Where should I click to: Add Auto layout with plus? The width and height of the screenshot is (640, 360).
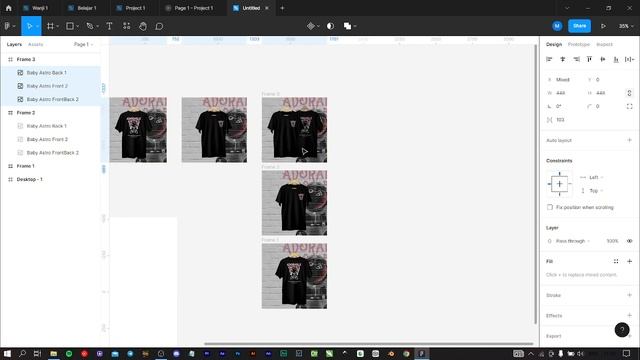pos(629,140)
